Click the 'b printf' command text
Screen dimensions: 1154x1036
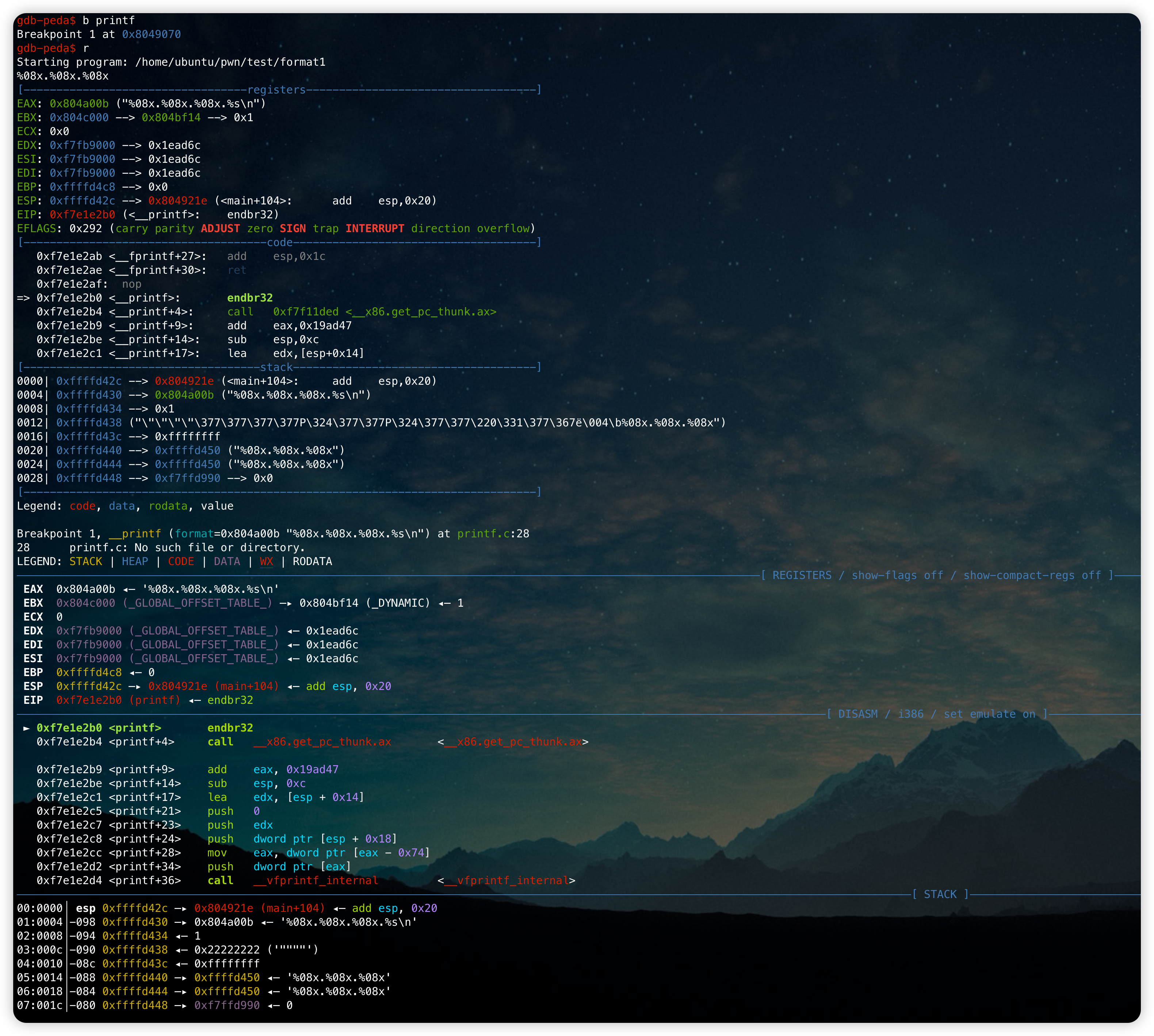point(109,20)
